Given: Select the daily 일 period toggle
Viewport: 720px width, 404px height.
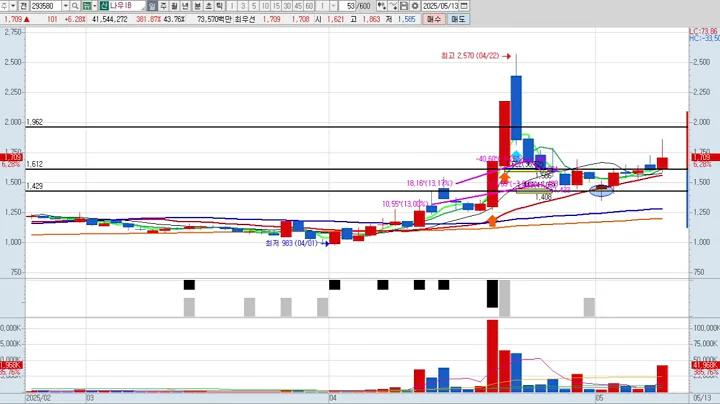Looking at the screenshot, I should (152, 6).
